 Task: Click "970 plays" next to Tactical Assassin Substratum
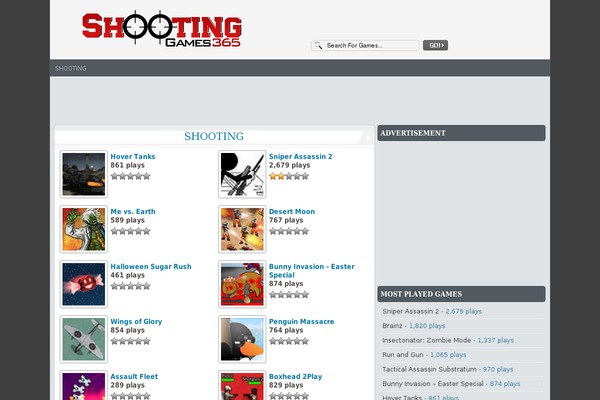tap(498, 369)
